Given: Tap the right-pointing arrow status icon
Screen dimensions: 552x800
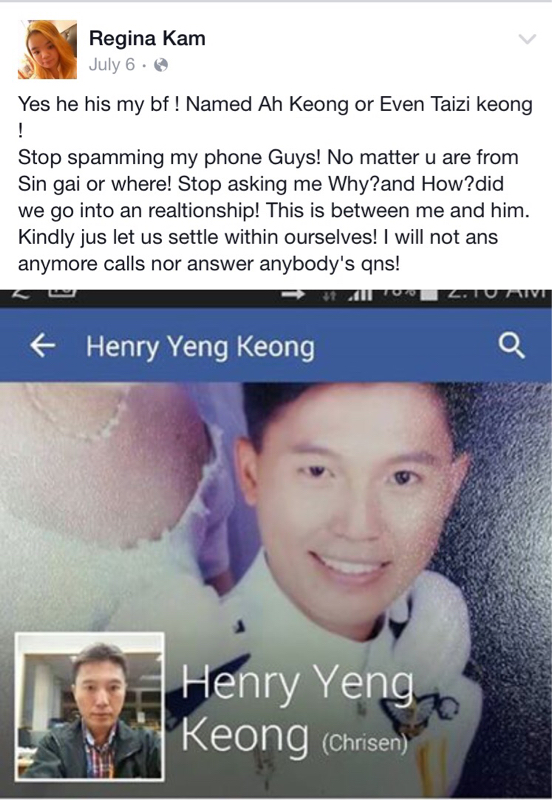Looking at the screenshot, I should (293, 294).
